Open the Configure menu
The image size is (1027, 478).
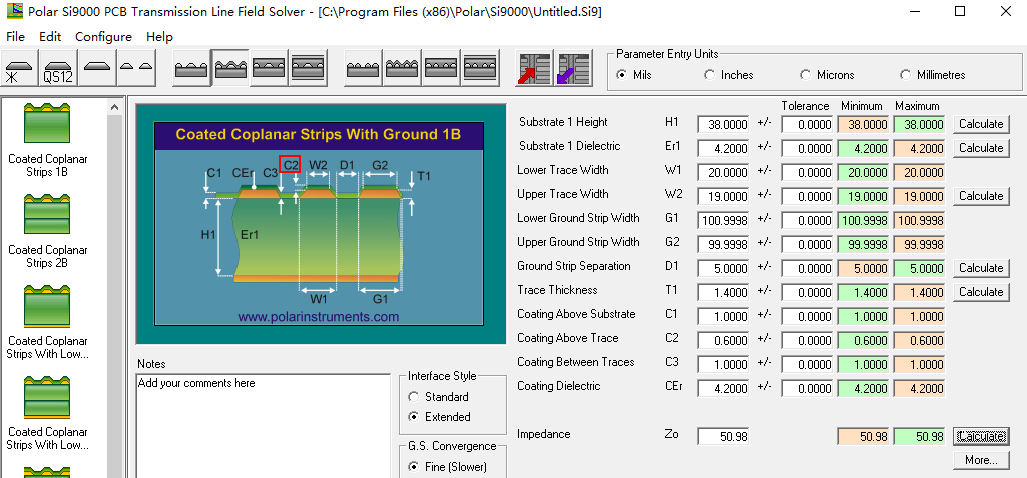(103, 37)
